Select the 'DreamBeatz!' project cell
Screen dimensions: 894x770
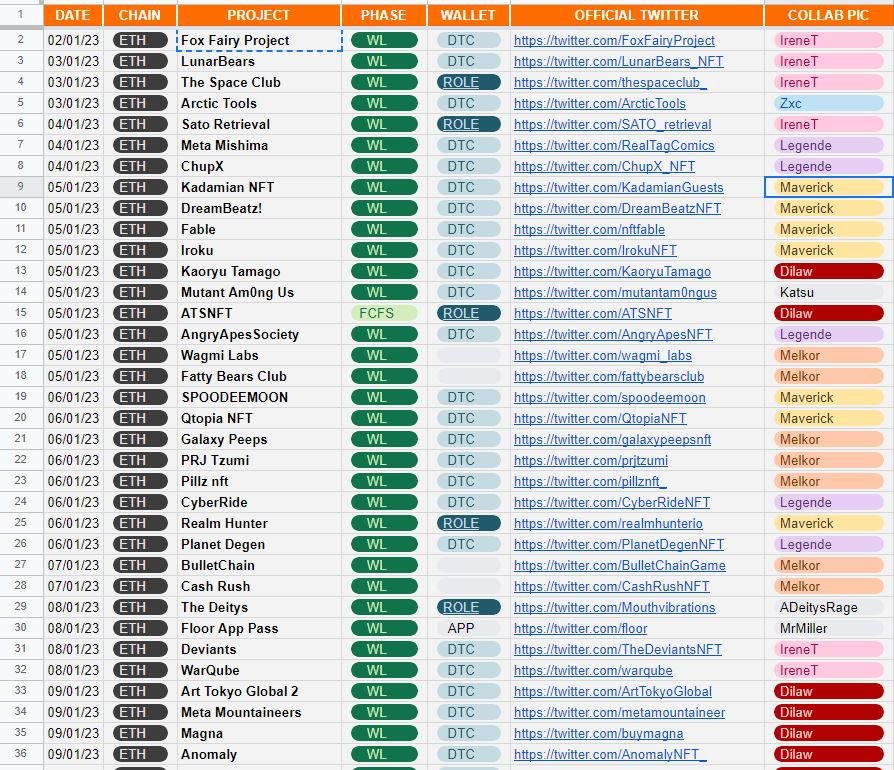(x=259, y=209)
